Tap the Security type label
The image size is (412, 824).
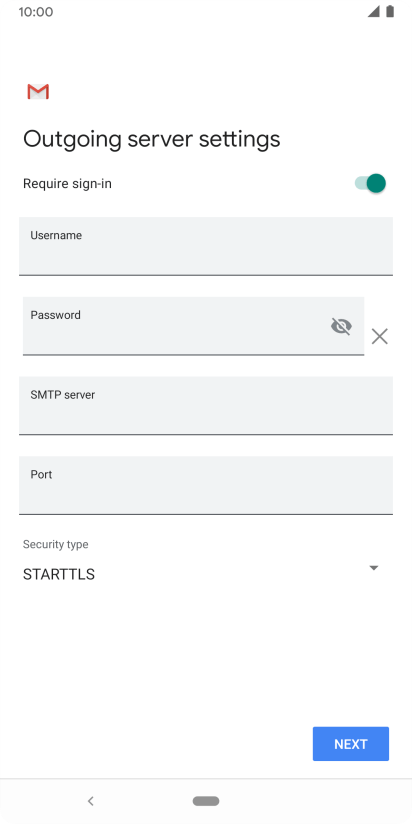56,544
